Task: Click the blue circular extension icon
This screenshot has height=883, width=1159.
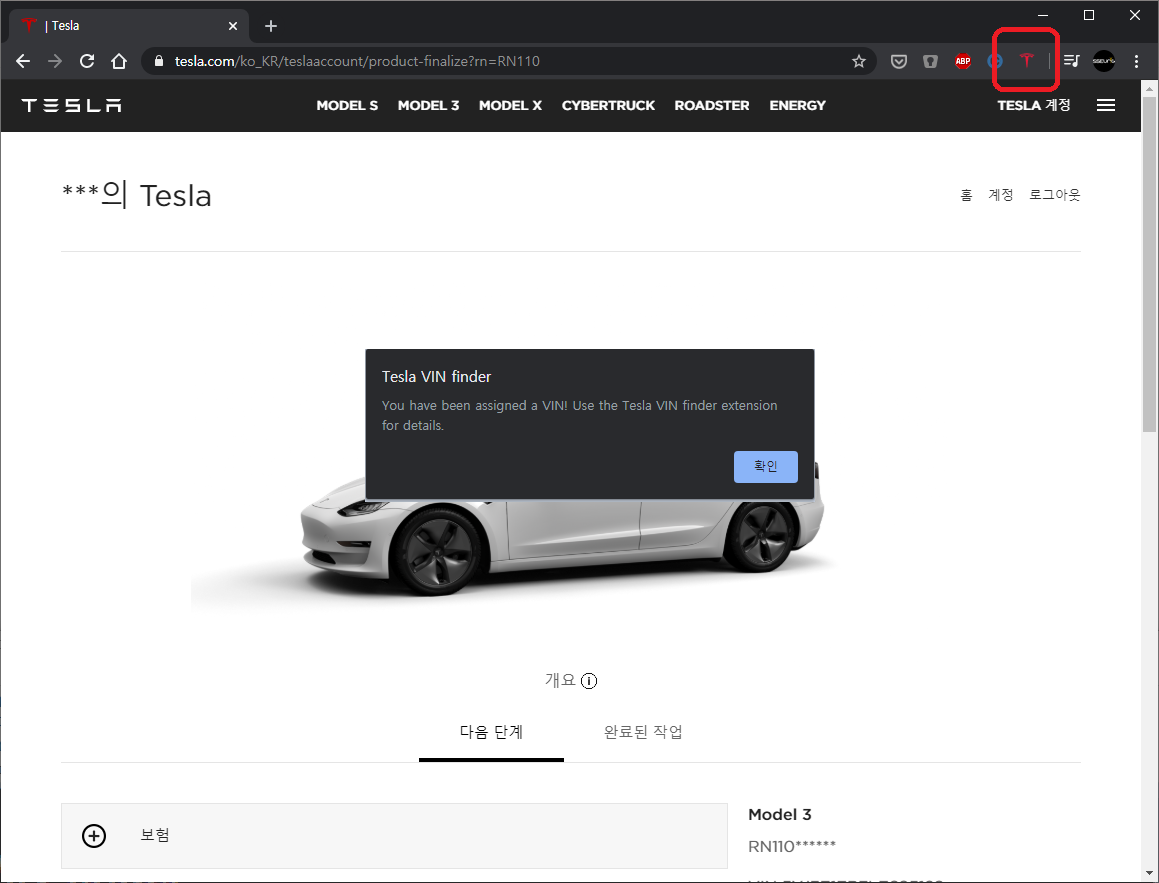Action: [x=995, y=61]
